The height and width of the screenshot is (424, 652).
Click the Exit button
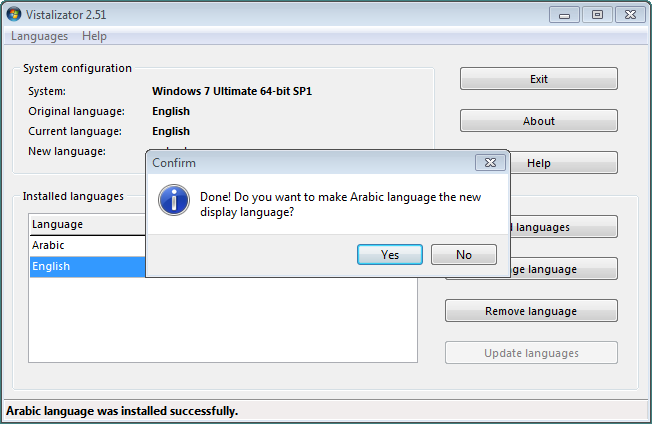538,79
